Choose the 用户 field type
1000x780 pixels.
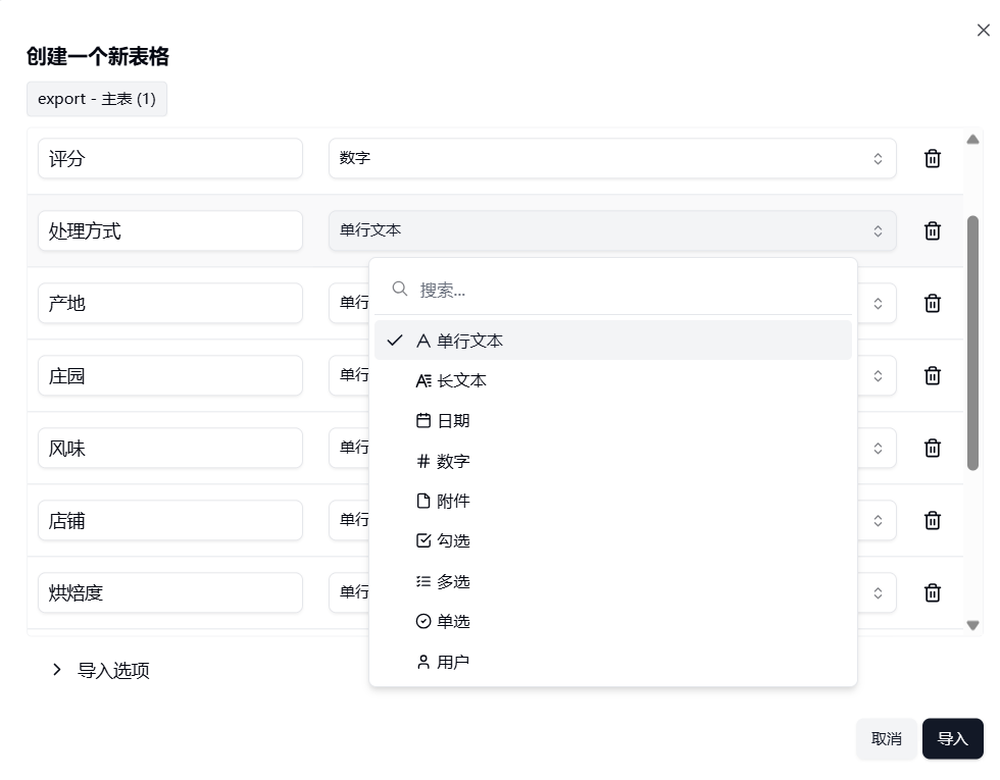(x=613, y=662)
